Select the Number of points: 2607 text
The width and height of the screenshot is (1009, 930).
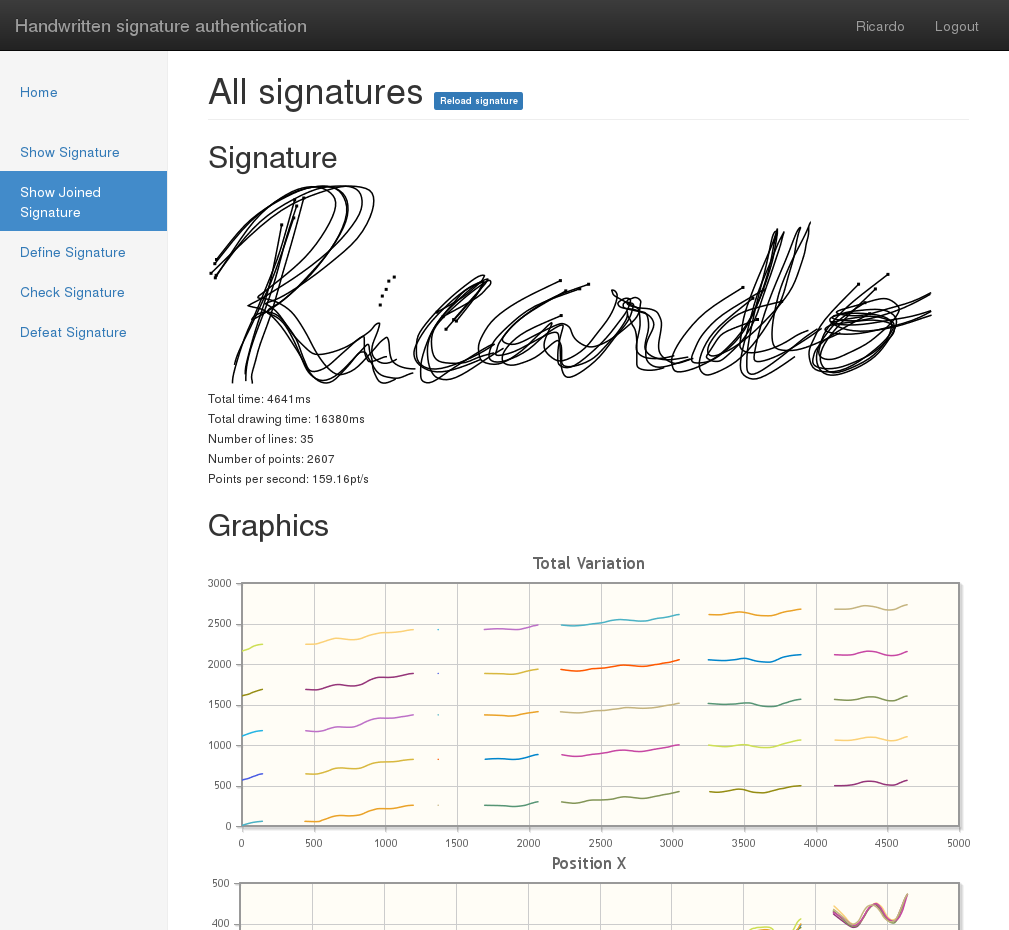271,459
